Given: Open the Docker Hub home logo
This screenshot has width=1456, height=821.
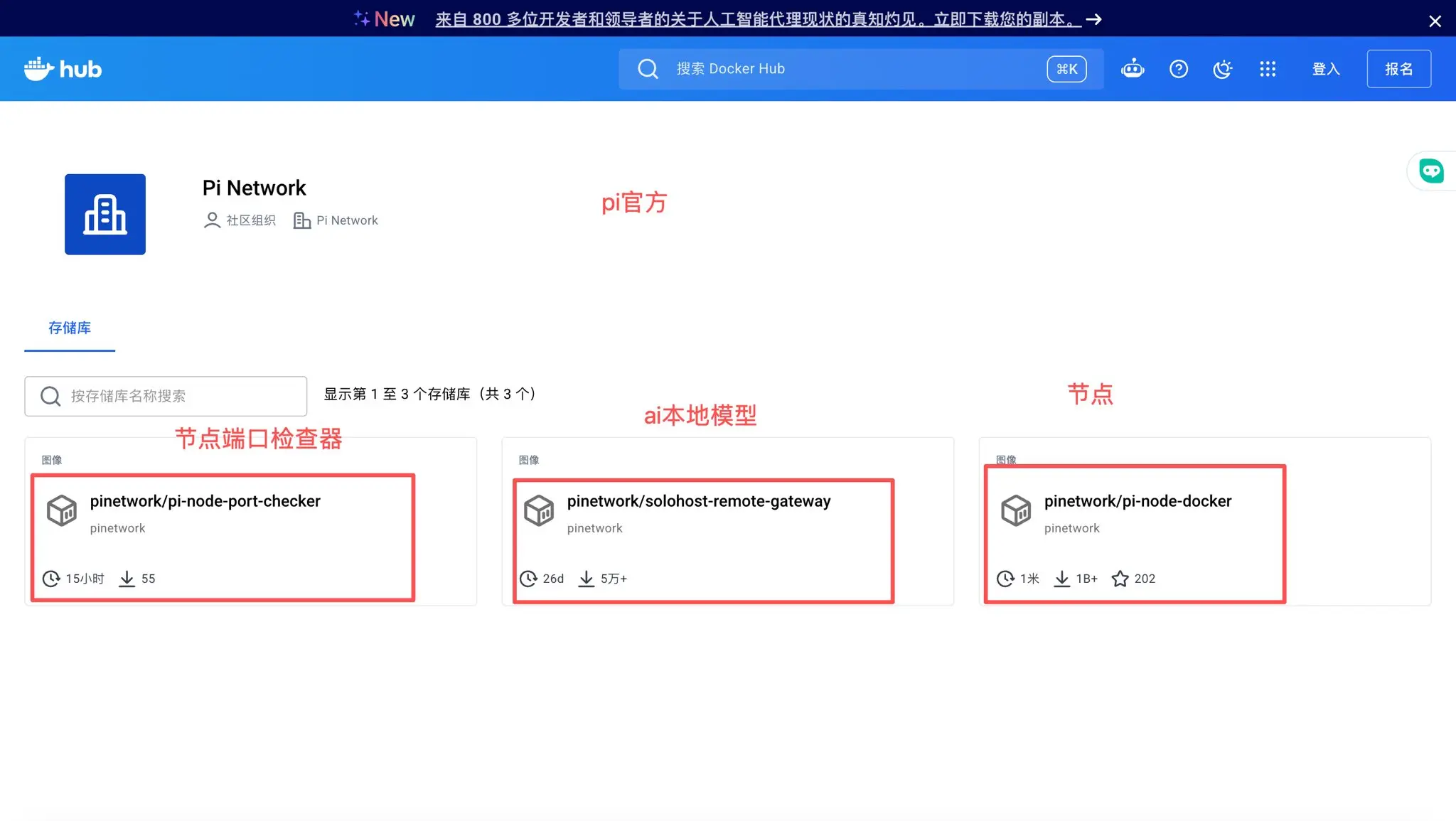Looking at the screenshot, I should 63,69.
